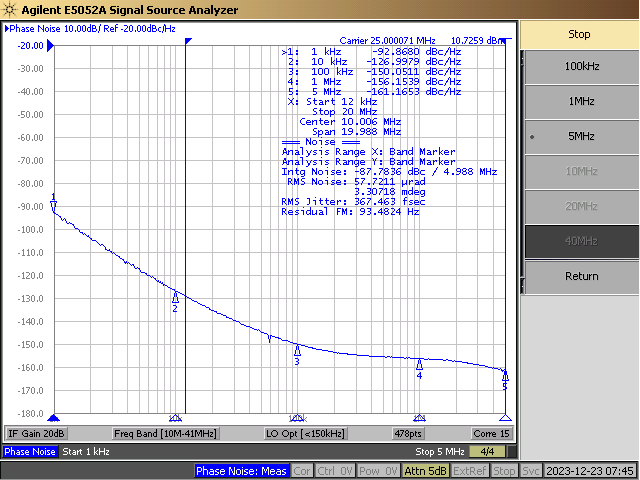640x480 pixels.
Task: Open the LO Opt [<150kHz] selector
Action: [x=304, y=434]
